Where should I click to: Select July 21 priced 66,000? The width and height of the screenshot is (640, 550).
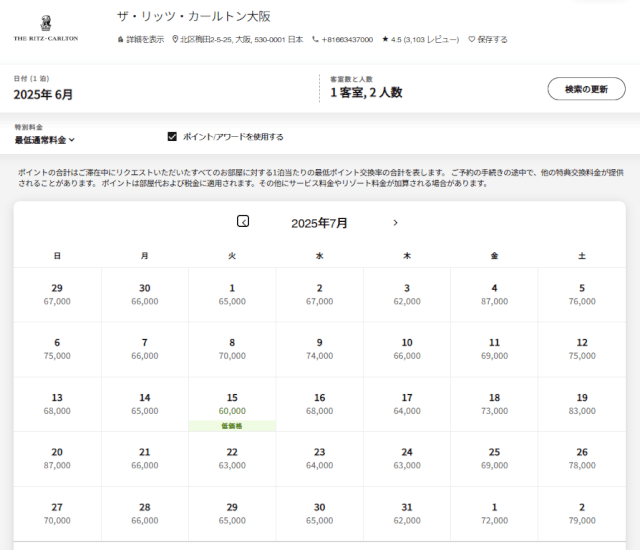point(145,459)
